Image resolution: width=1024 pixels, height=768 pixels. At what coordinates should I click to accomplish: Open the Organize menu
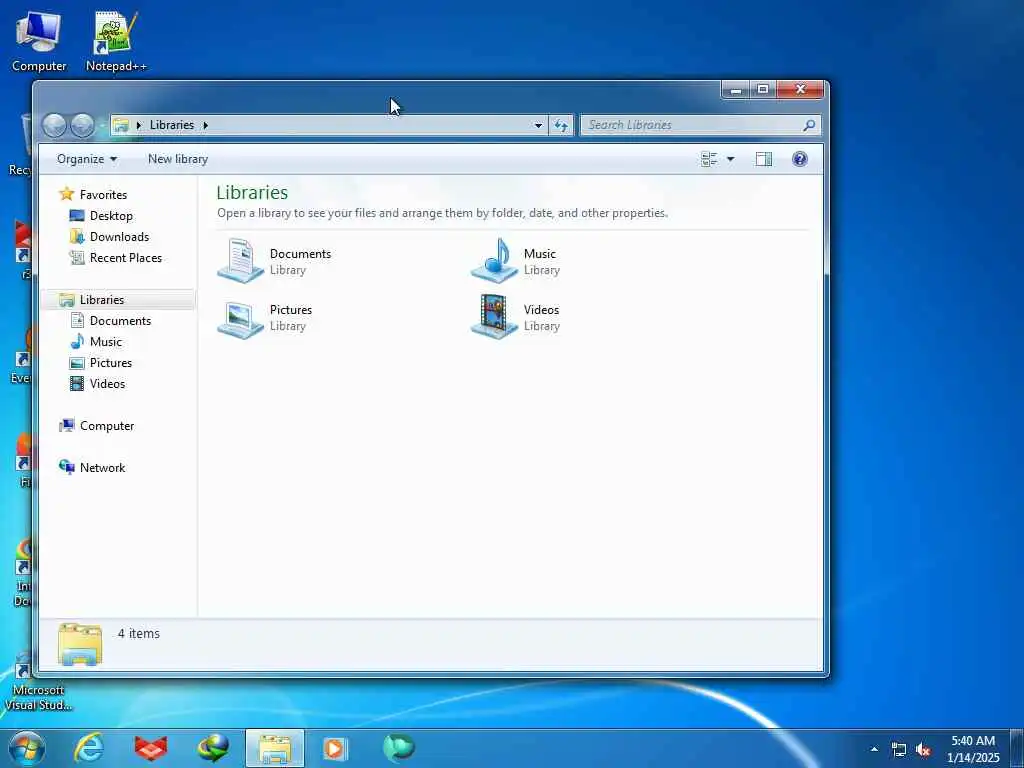click(87, 159)
